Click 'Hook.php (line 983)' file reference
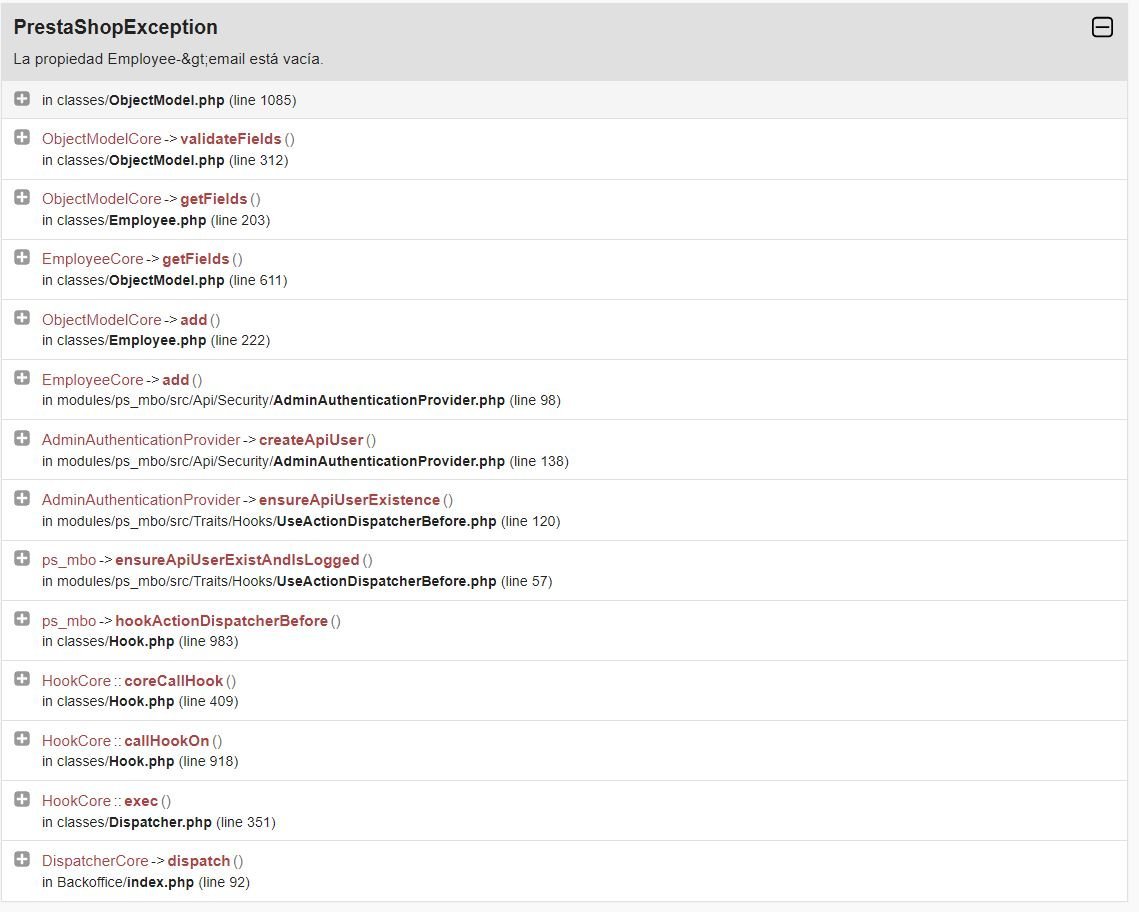Screen dimensions: 1139x912 tap(174, 642)
